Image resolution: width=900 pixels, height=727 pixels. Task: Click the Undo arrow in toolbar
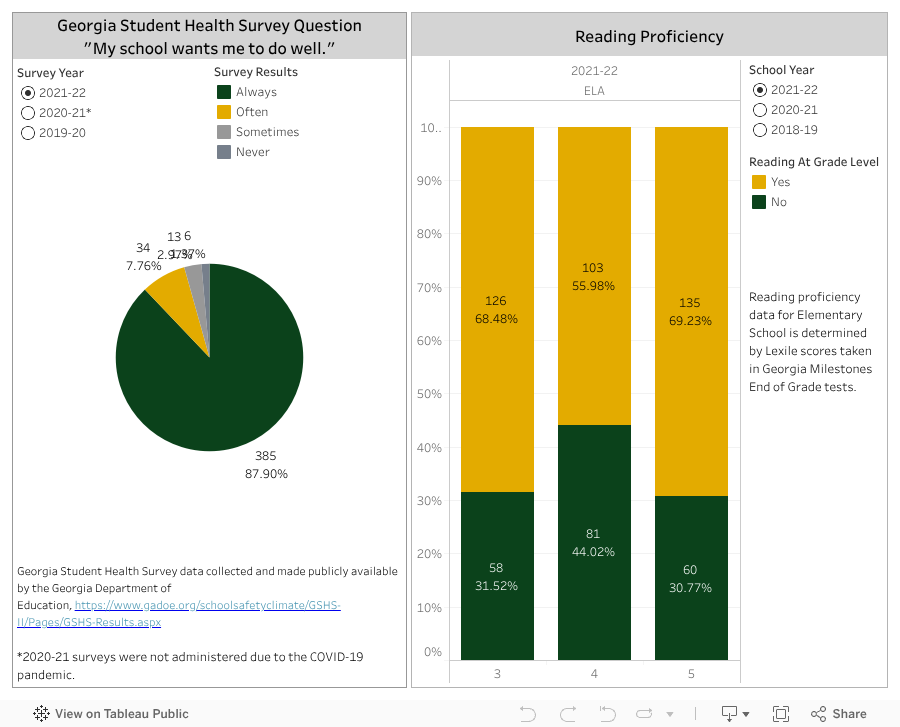528,713
